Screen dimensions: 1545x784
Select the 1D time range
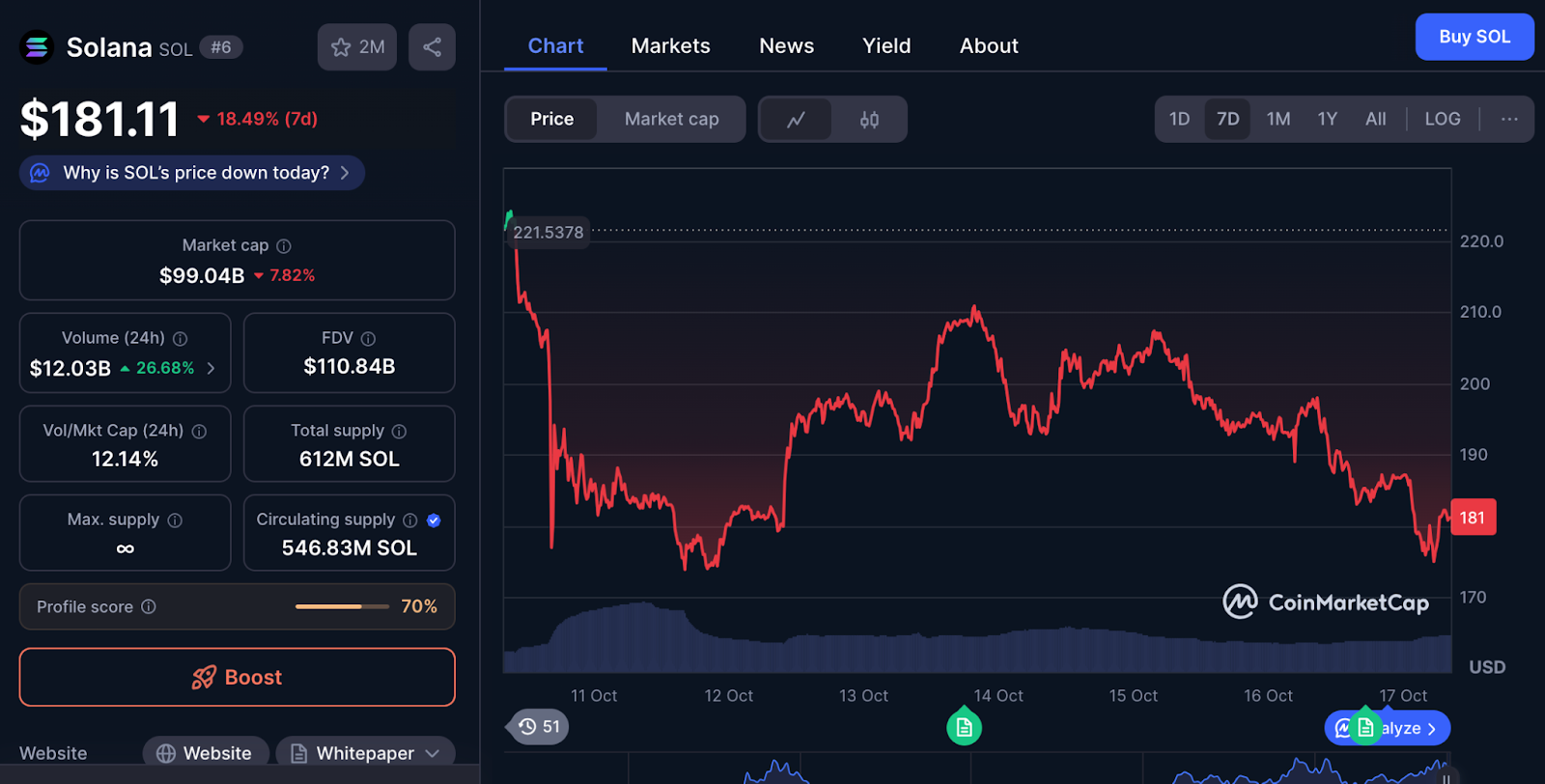coord(1179,120)
